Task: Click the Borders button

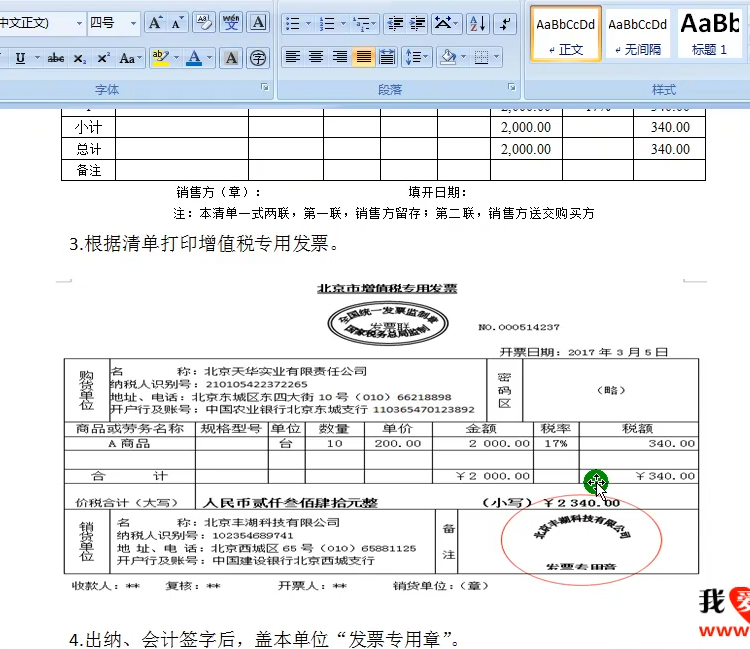Action: coord(481,57)
